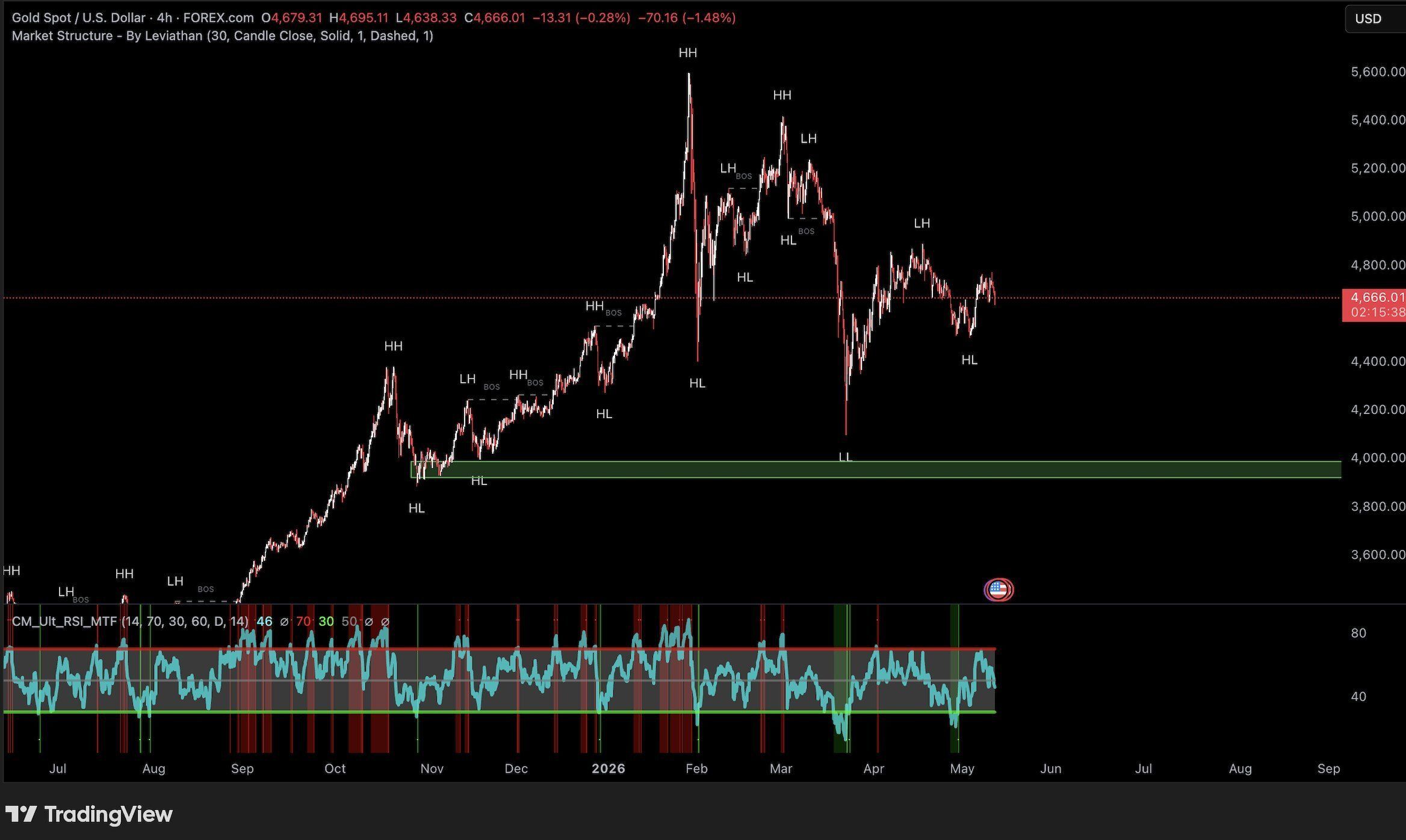
Task: Open the CM_Ult_RSI_MTF indicator legend
Action: pos(130,621)
